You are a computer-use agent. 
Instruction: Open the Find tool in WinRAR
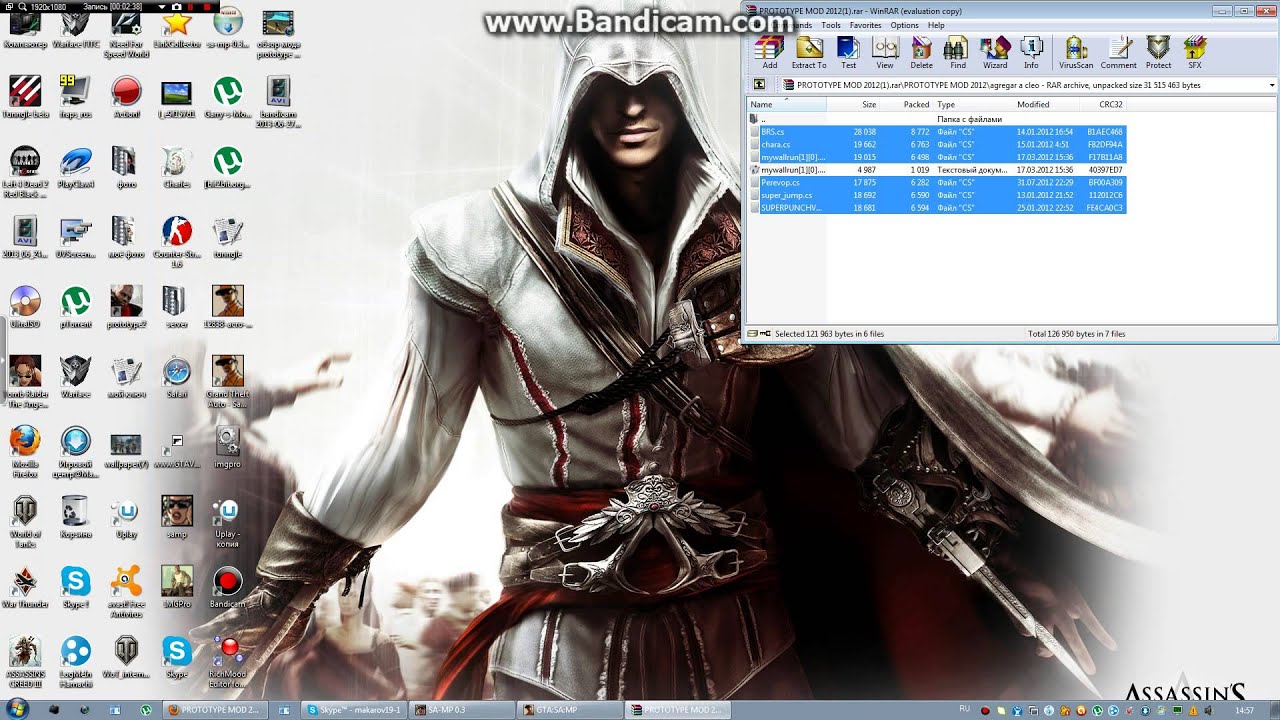957,52
